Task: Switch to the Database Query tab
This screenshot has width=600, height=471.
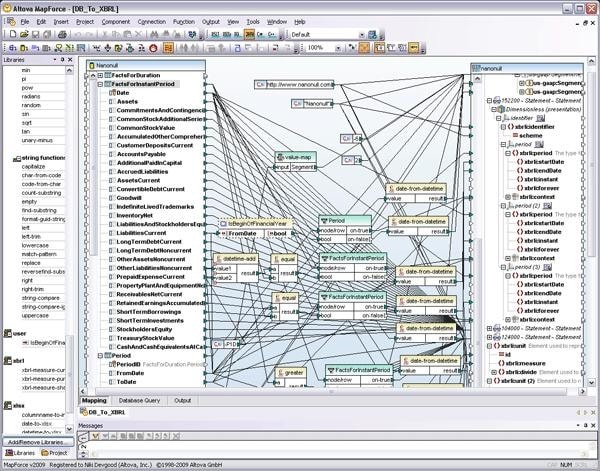Action: [x=139, y=401]
